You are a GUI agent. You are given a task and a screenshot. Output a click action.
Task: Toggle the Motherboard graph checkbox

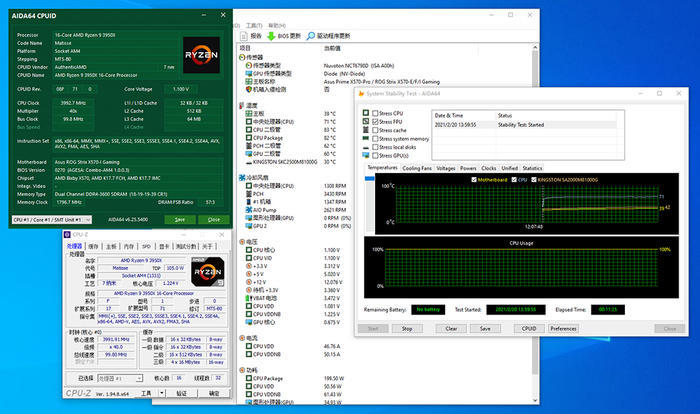tap(474, 180)
